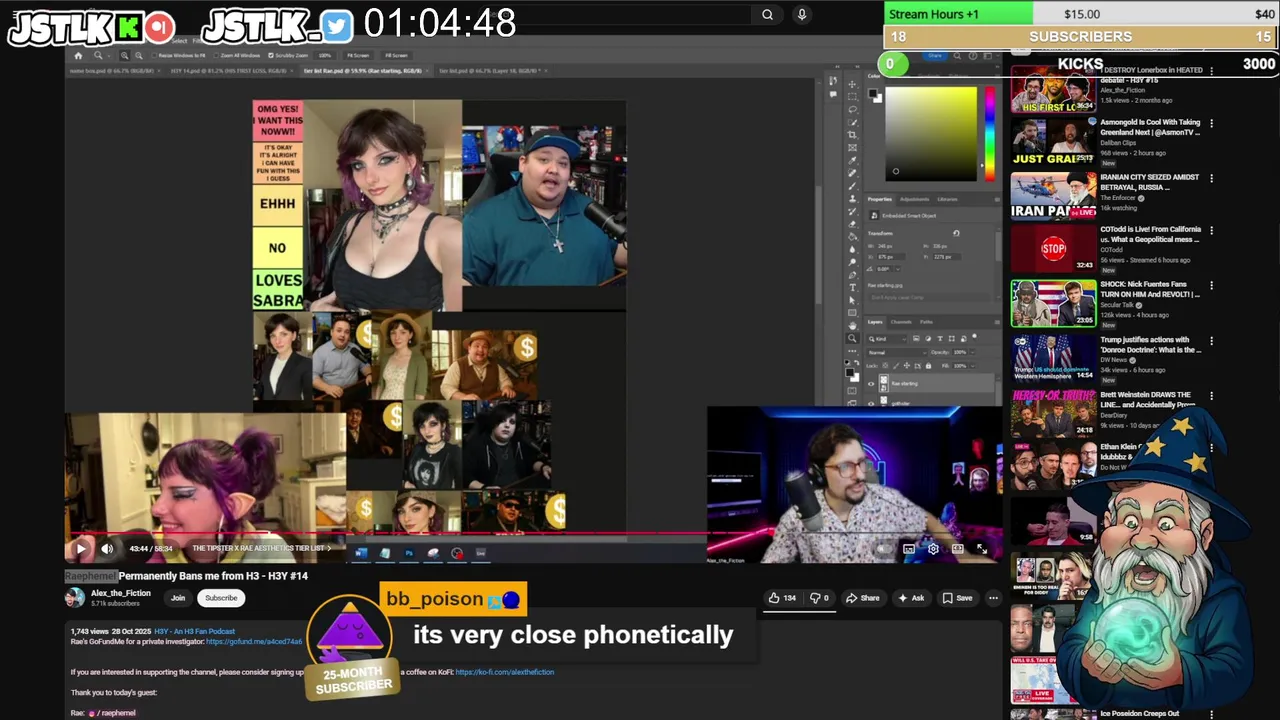Select the Eraser tool
This screenshot has width=1280, height=720.
[x=852, y=224]
